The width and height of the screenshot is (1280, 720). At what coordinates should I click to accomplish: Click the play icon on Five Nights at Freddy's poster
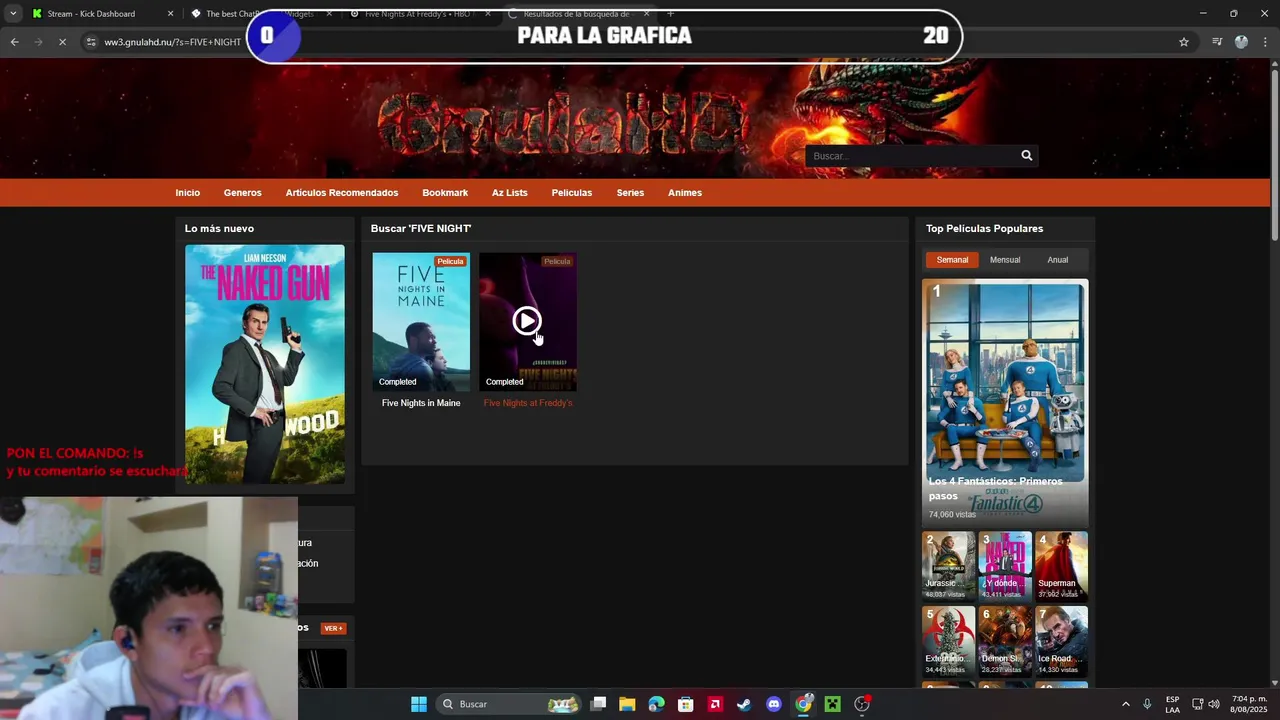(527, 321)
